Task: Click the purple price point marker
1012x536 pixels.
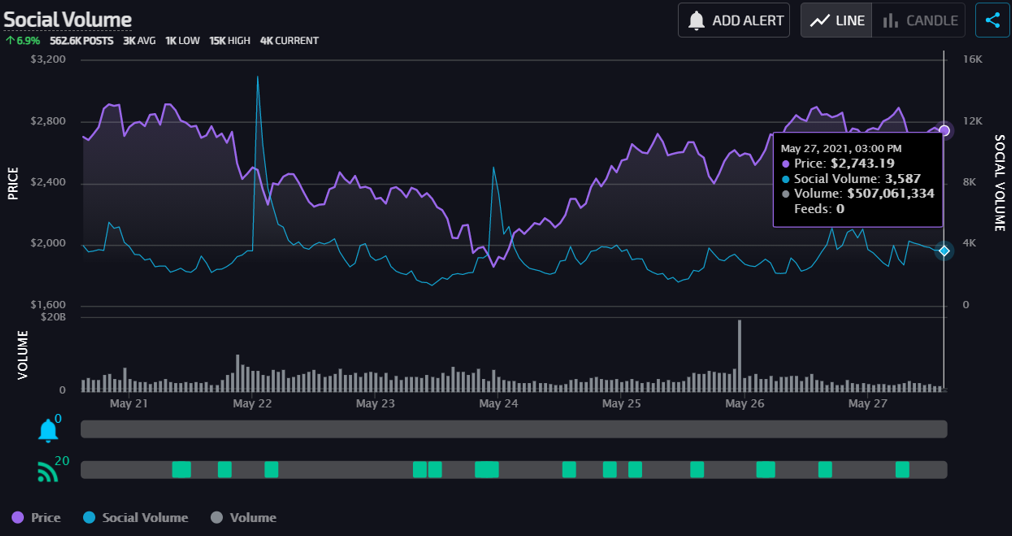Action: pos(944,130)
